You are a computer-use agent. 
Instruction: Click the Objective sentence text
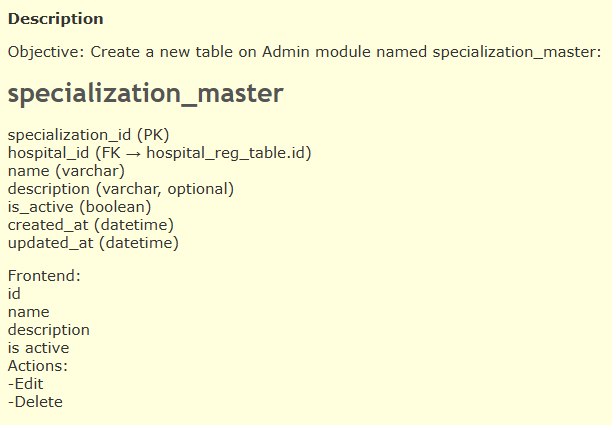click(x=304, y=51)
